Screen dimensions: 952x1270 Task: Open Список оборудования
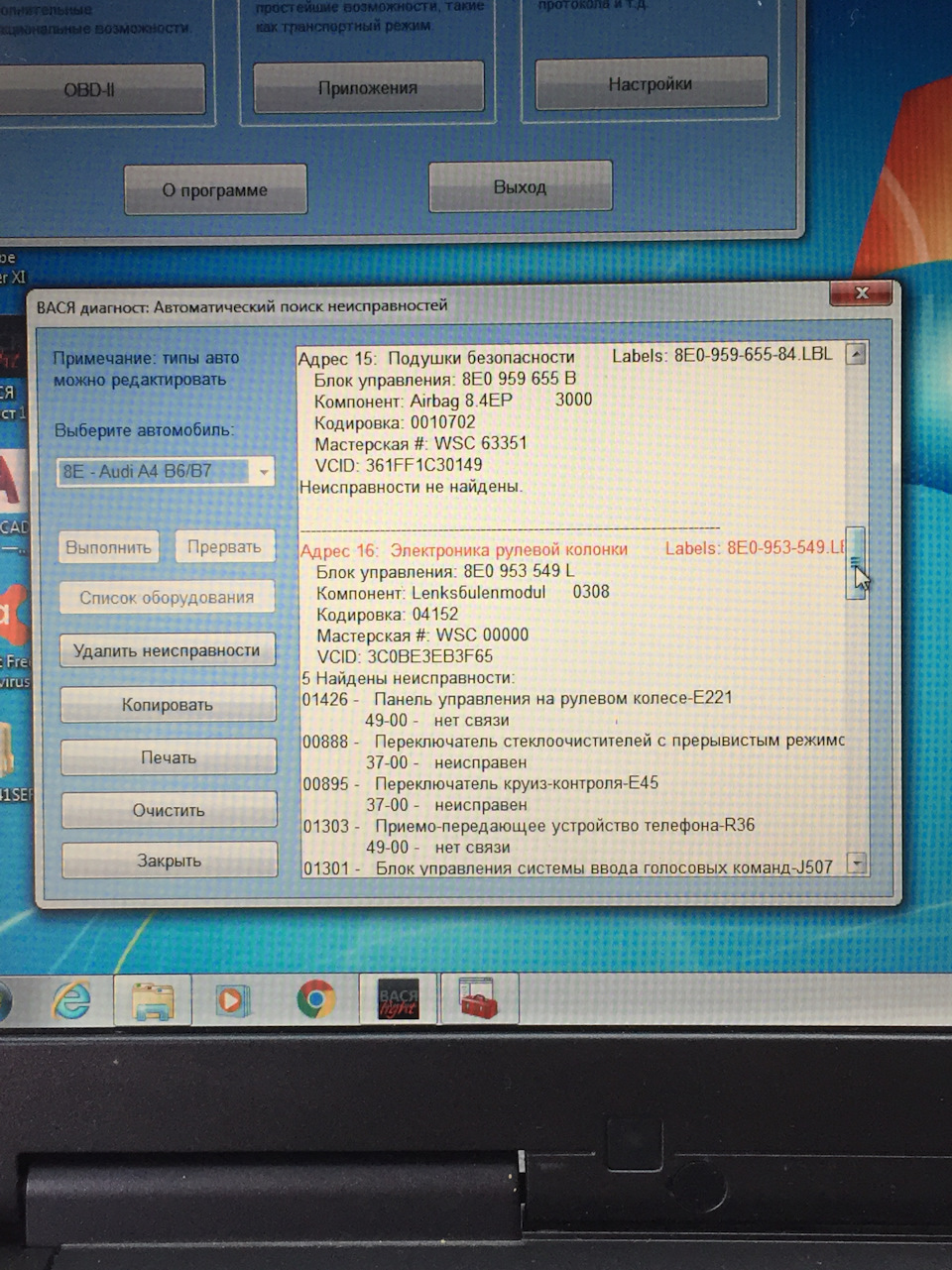[167, 598]
